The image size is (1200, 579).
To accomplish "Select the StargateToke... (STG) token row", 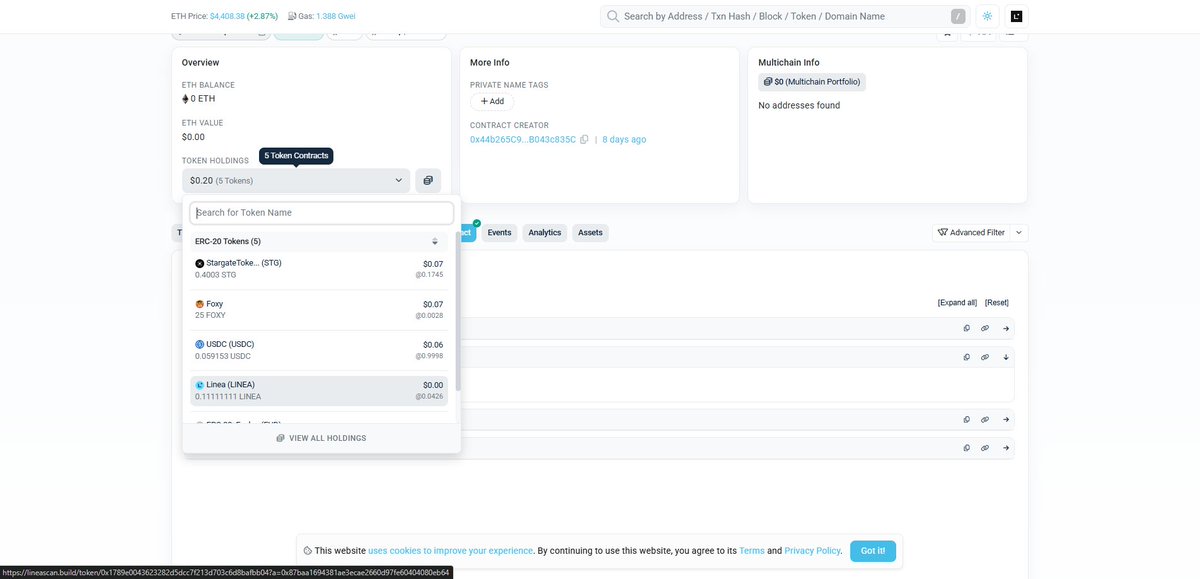I will pyautogui.click(x=319, y=269).
